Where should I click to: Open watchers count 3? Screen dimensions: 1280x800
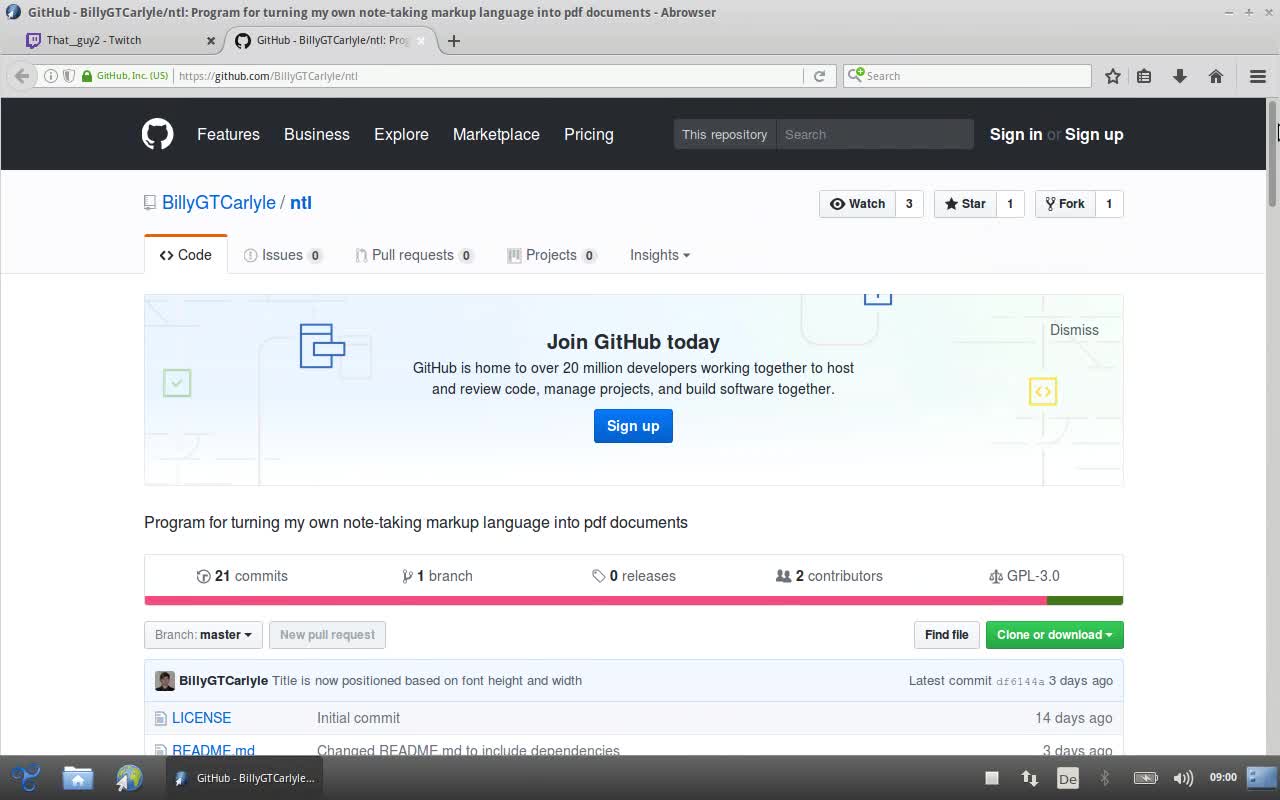[909, 204]
